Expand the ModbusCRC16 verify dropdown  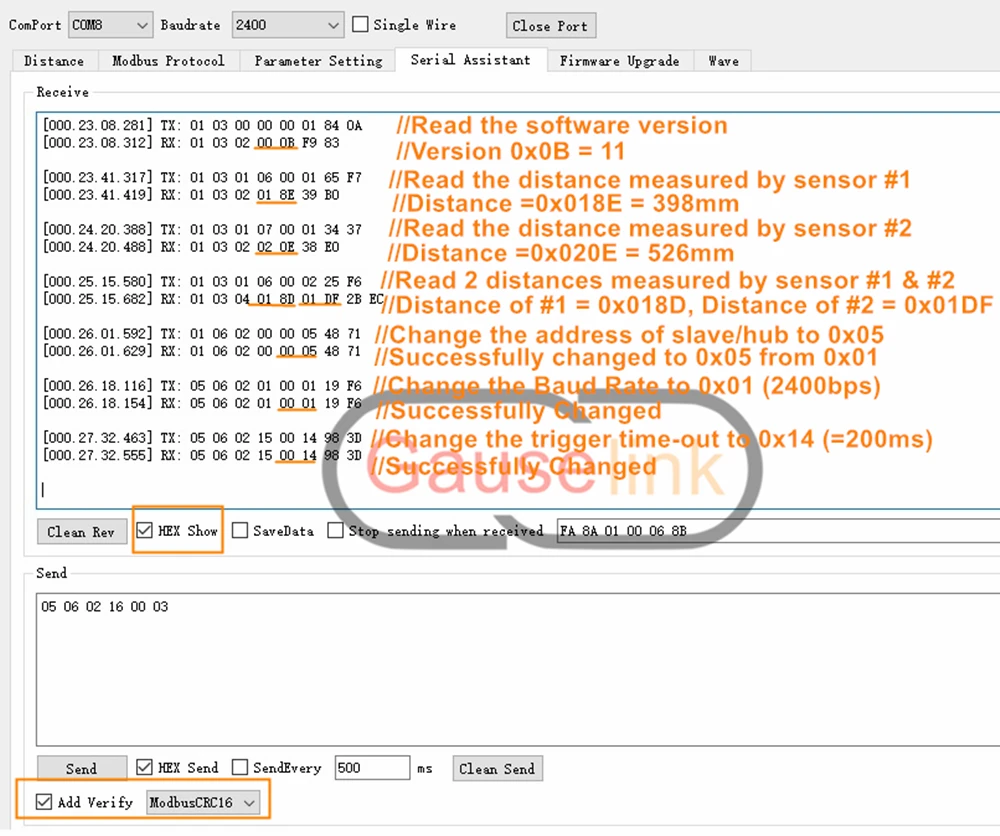point(203,802)
